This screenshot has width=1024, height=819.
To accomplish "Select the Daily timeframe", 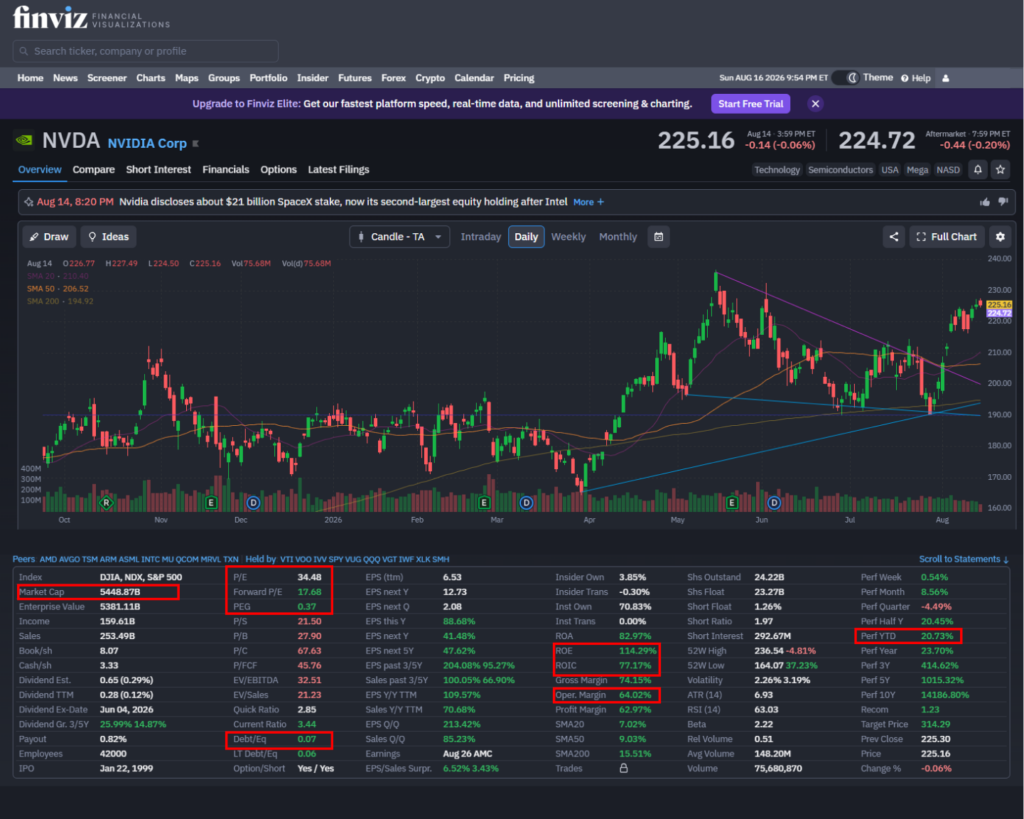I will pyautogui.click(x=526, y=236).
